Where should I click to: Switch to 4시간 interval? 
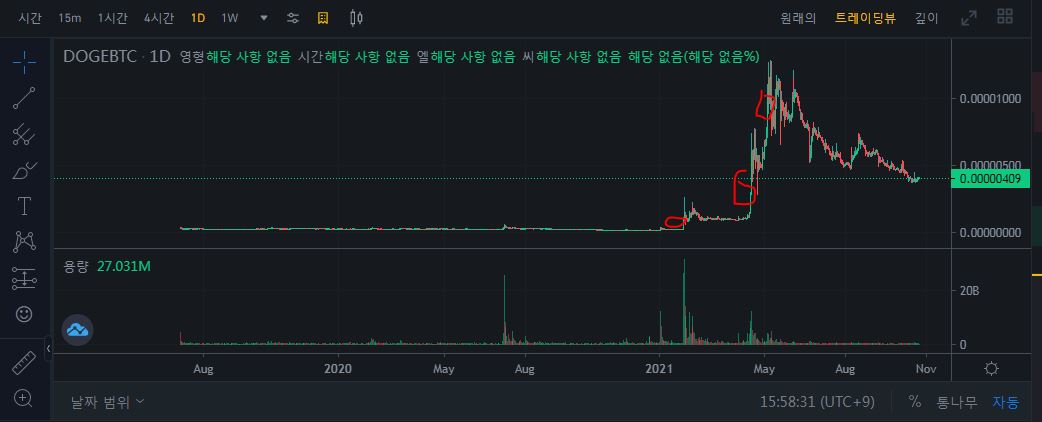click(157, 19)
